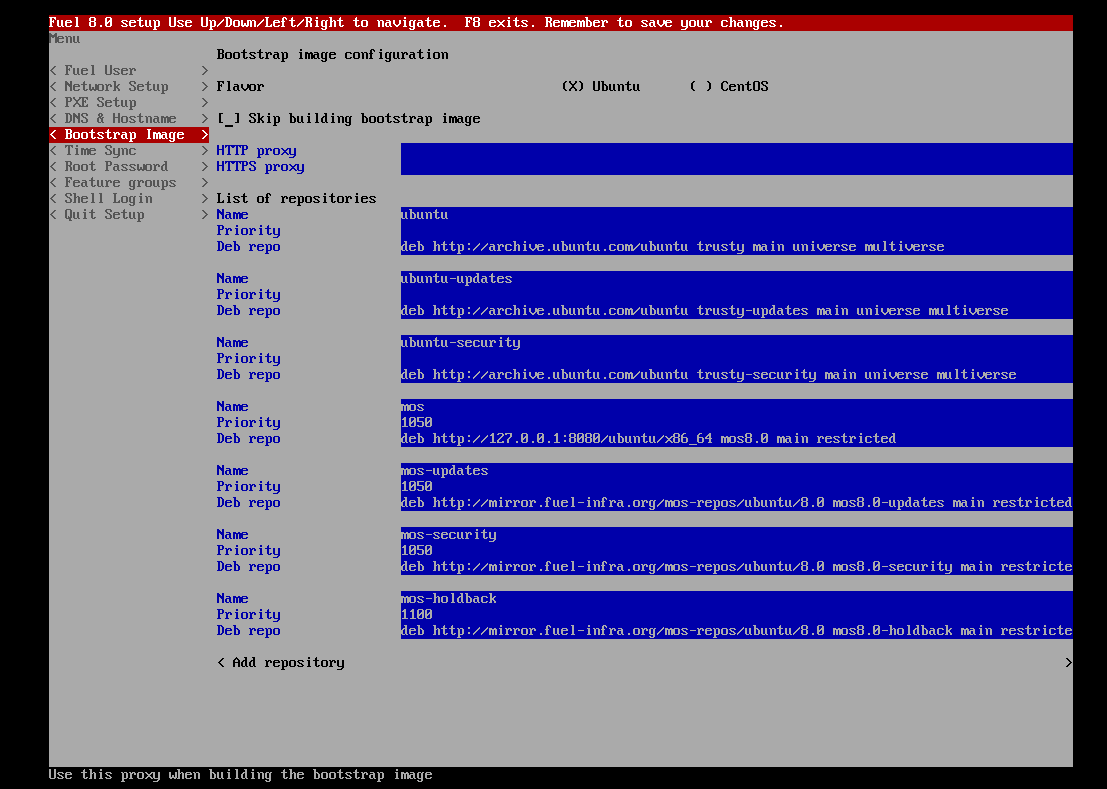Select Quit Setup menu item
The height and width of the screenshot is (789, 1107).
[128, 215]
